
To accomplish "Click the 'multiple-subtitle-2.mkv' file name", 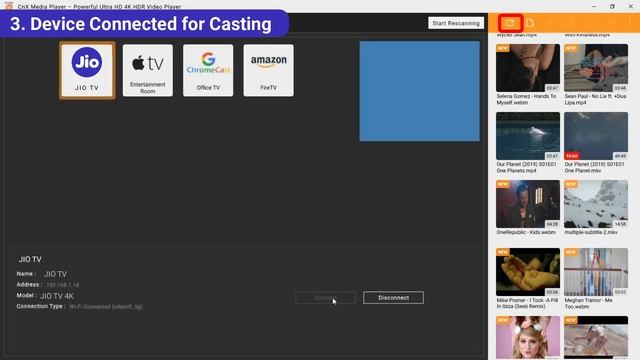I will coord(591,232).
